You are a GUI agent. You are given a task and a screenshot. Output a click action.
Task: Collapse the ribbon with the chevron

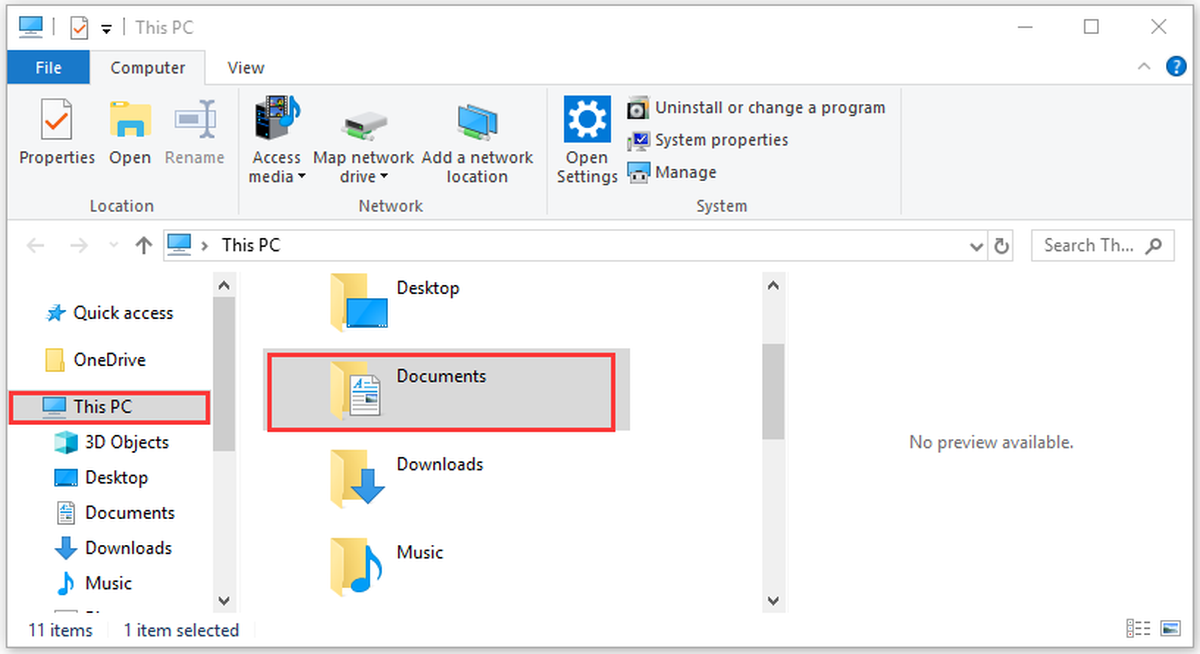[1144, 67]
